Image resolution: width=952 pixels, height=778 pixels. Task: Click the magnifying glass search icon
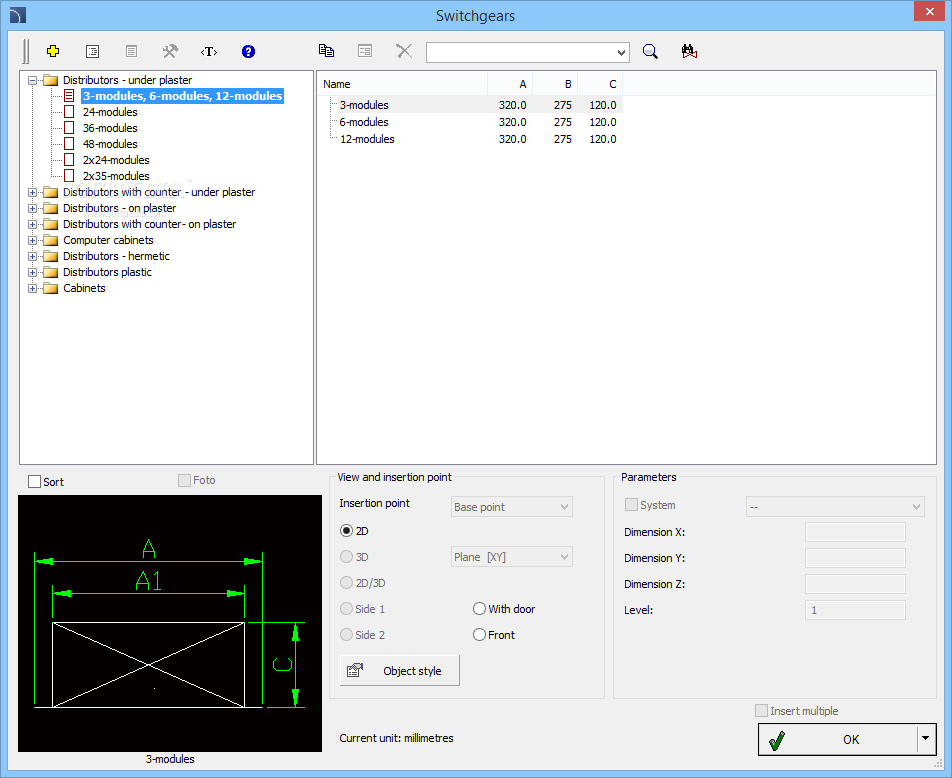[x=650, y=51]
